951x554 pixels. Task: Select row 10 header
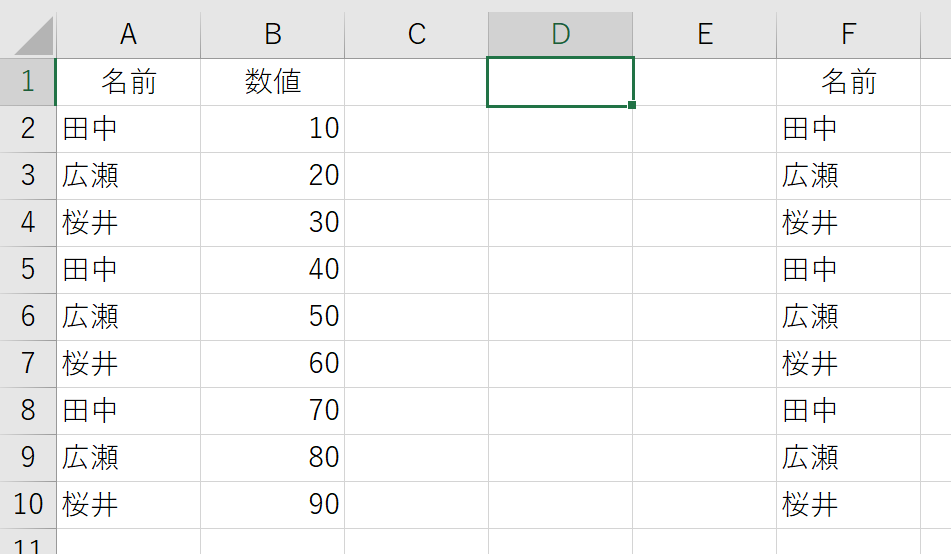point(28,505)
